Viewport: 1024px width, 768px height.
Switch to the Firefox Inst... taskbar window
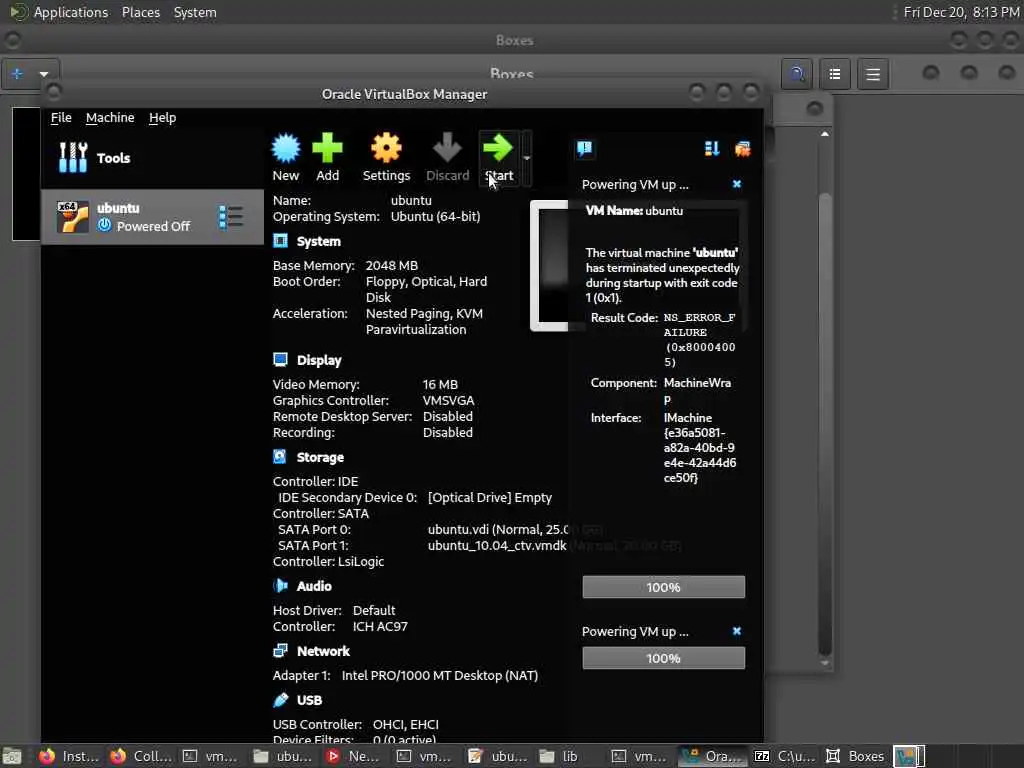point(69,756)
